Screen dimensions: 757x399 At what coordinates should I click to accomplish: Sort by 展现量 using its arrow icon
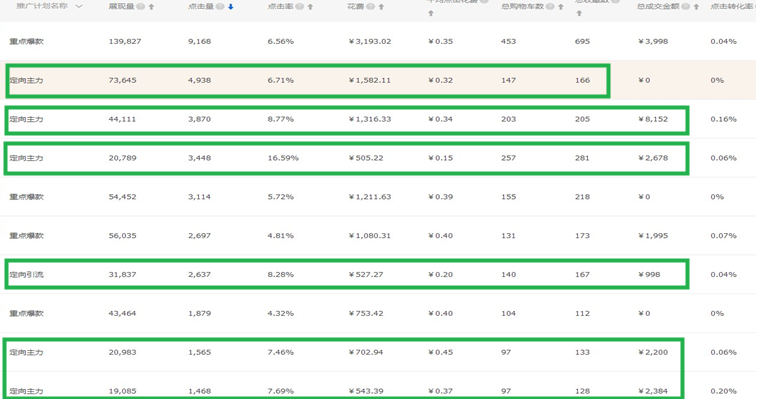[x=152, y=7]
